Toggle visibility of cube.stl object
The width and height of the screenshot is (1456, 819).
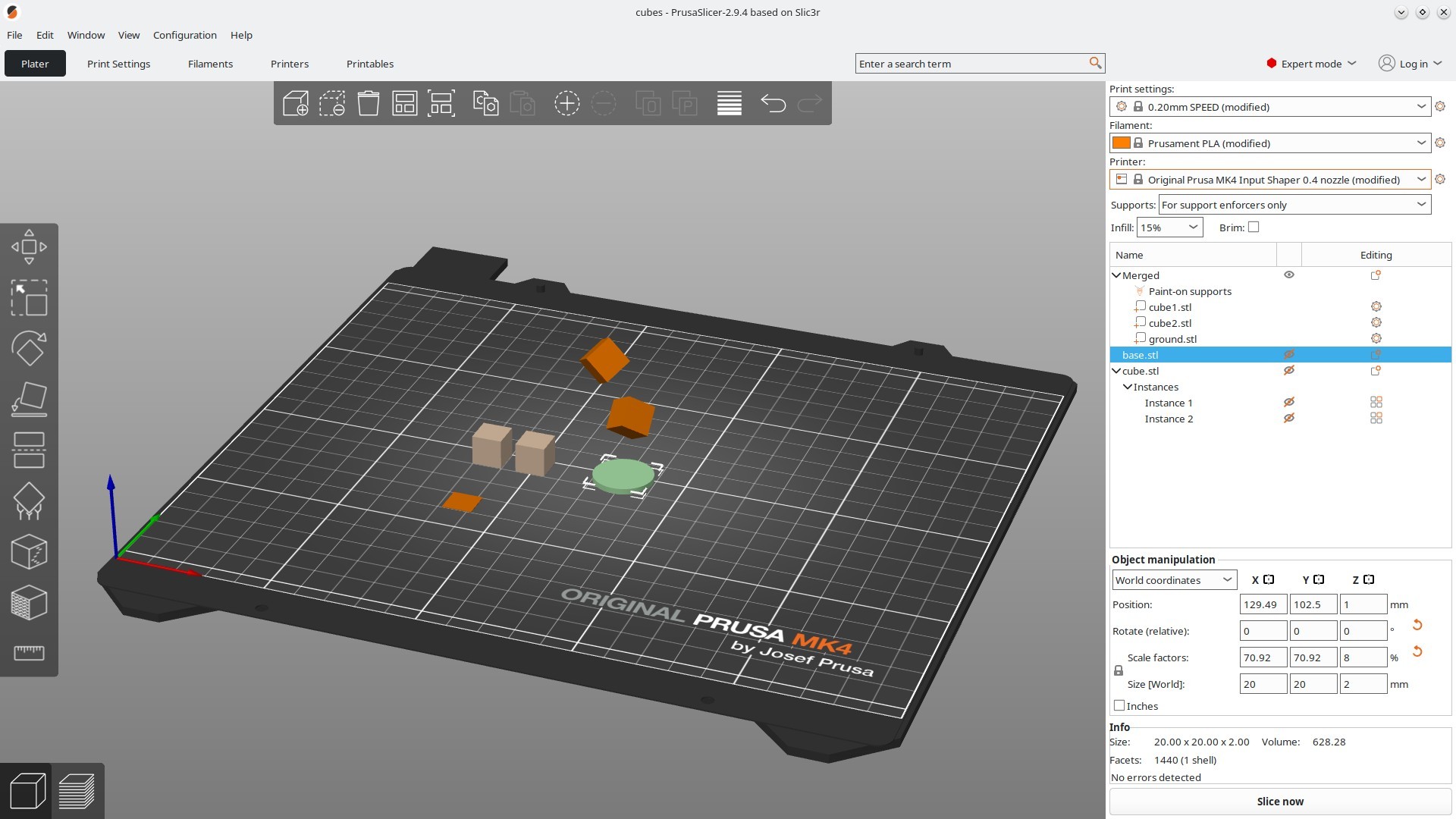(1288, 371)
